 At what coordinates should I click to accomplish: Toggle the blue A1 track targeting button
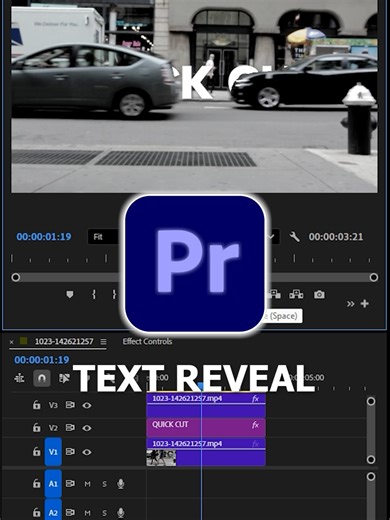(x=53, y=483)
